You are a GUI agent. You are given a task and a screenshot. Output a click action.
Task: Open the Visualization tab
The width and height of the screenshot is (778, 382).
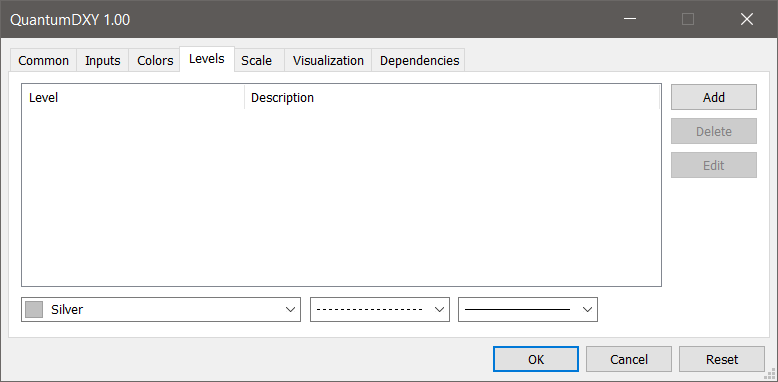328,61
